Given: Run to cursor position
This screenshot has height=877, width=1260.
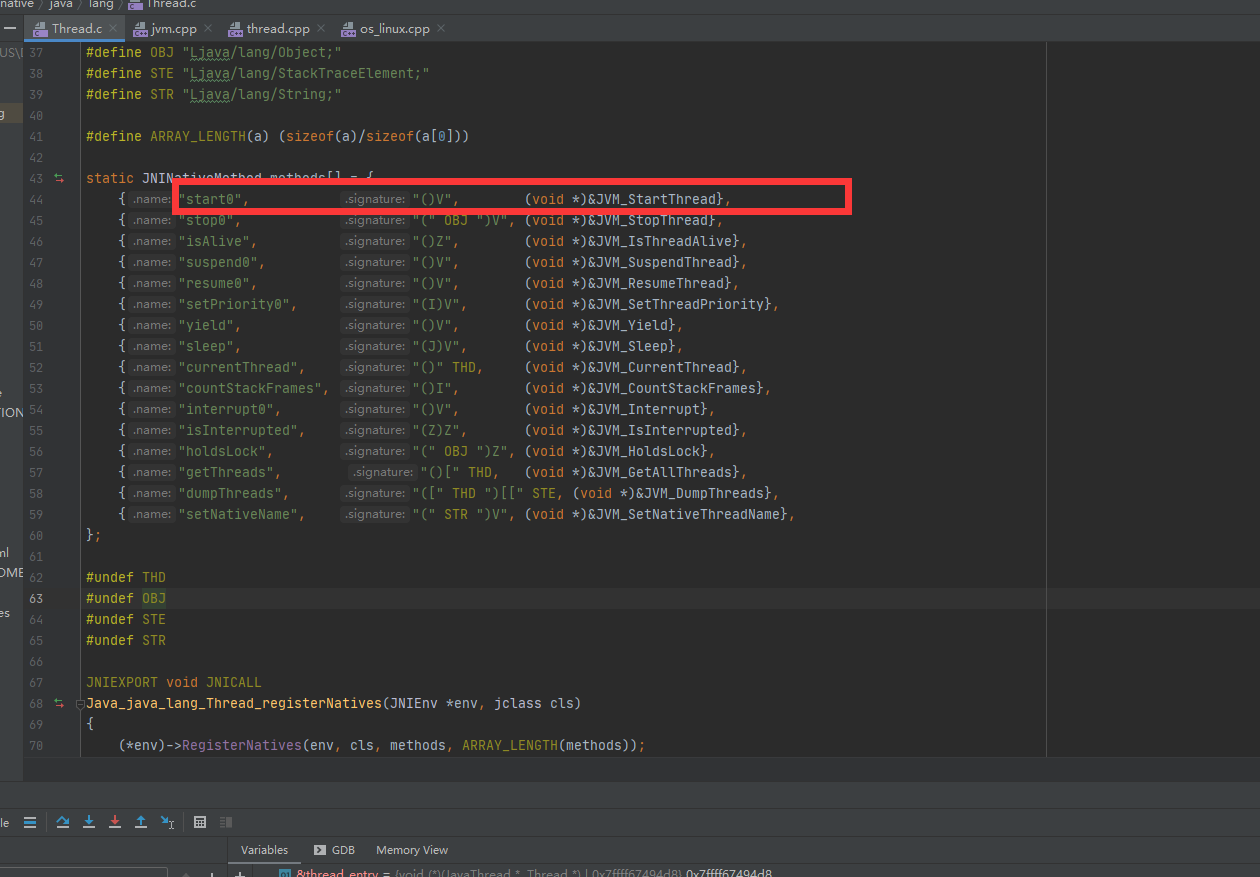Looking at the screenshot, I should (166, 821).
